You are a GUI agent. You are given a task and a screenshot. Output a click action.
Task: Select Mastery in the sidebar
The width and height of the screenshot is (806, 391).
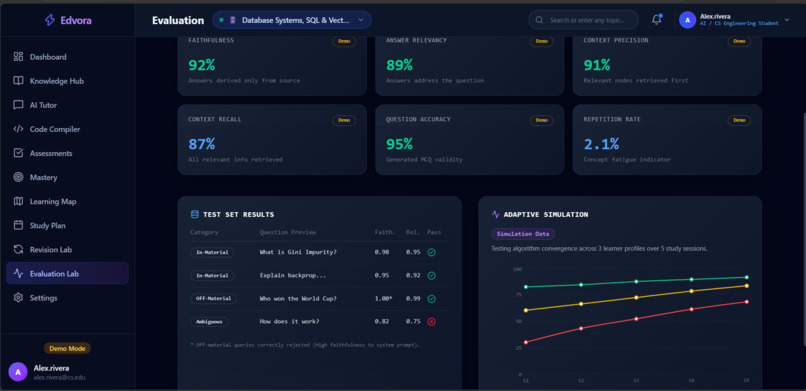tap(67, 177)
